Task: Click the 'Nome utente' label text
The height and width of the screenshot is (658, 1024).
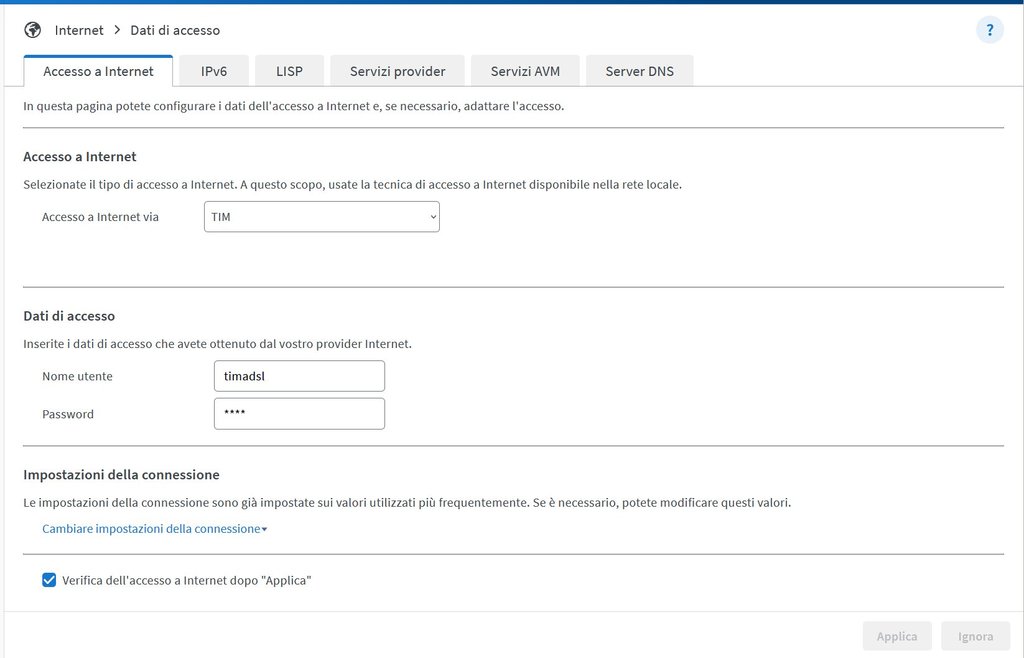Action: pos(77,376)
